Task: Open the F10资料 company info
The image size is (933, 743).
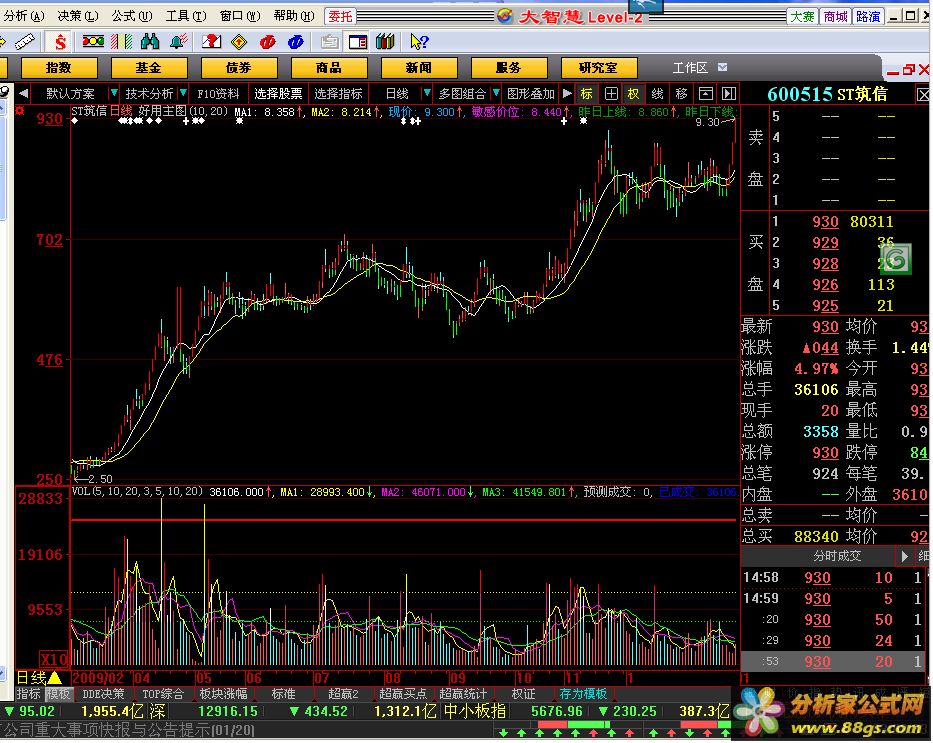Action: (x=218, y=93)
